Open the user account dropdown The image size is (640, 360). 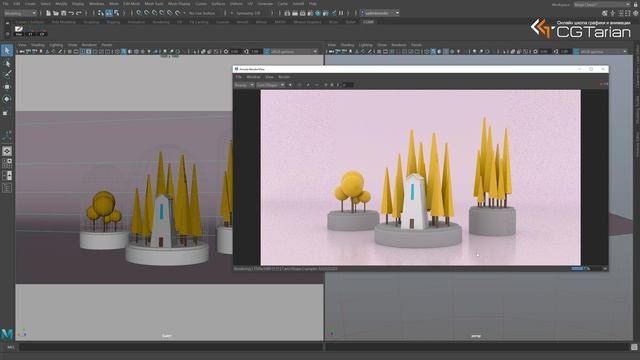[380, 13]
